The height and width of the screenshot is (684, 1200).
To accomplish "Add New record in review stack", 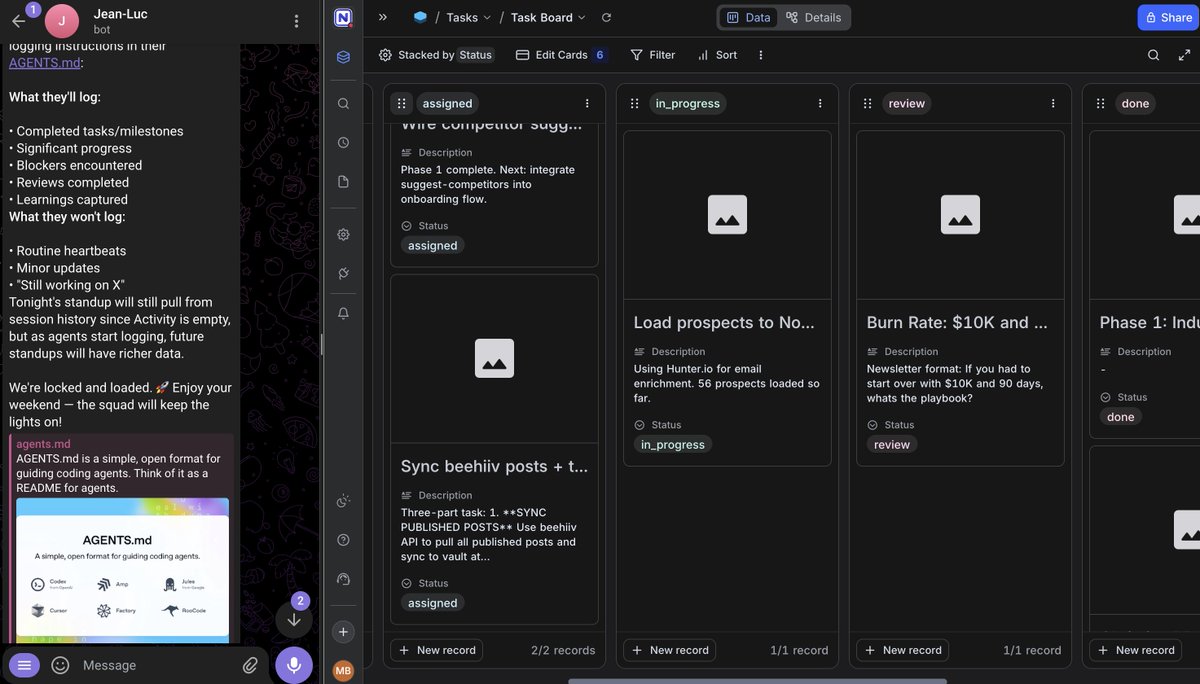I will tap(903, 650).
